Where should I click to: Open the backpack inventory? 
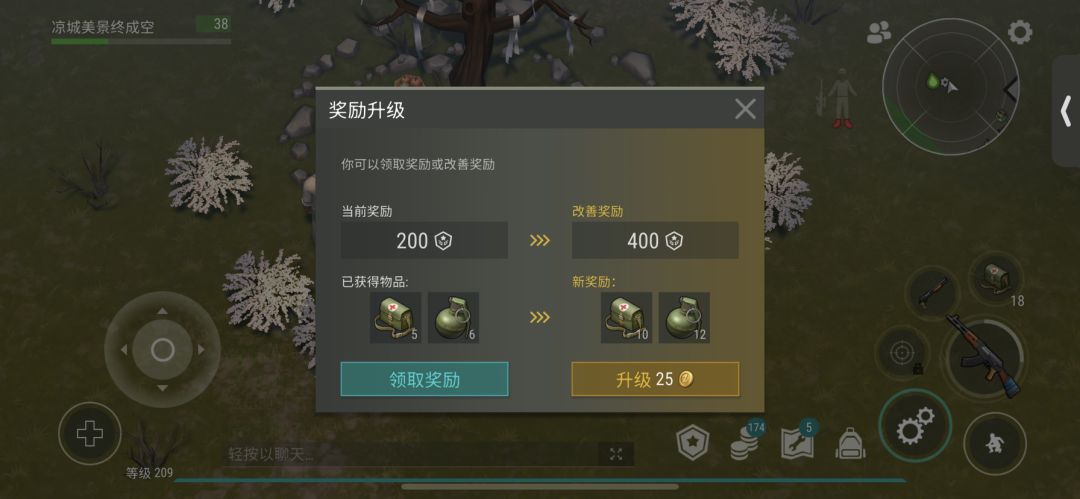(850, 444)
